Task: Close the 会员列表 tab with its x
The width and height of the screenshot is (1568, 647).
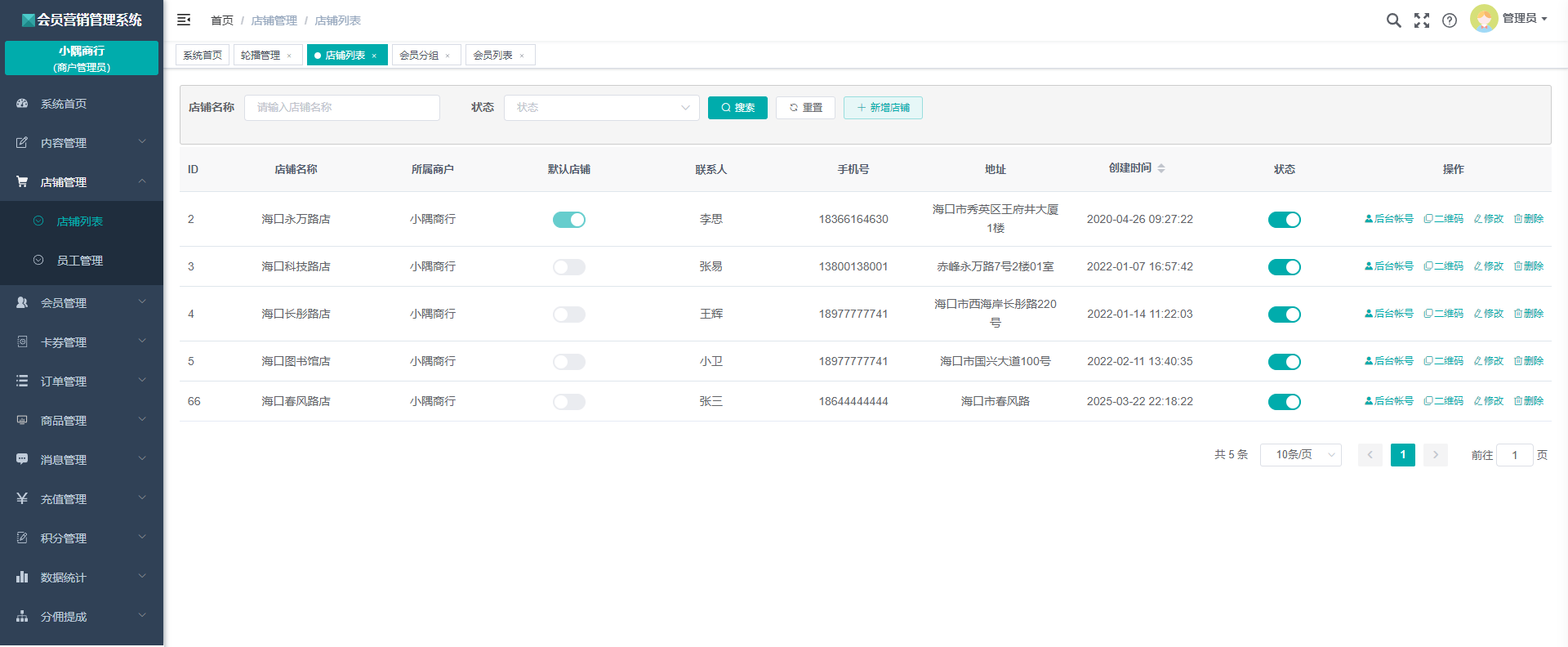Action: click(x=522, y=56)
